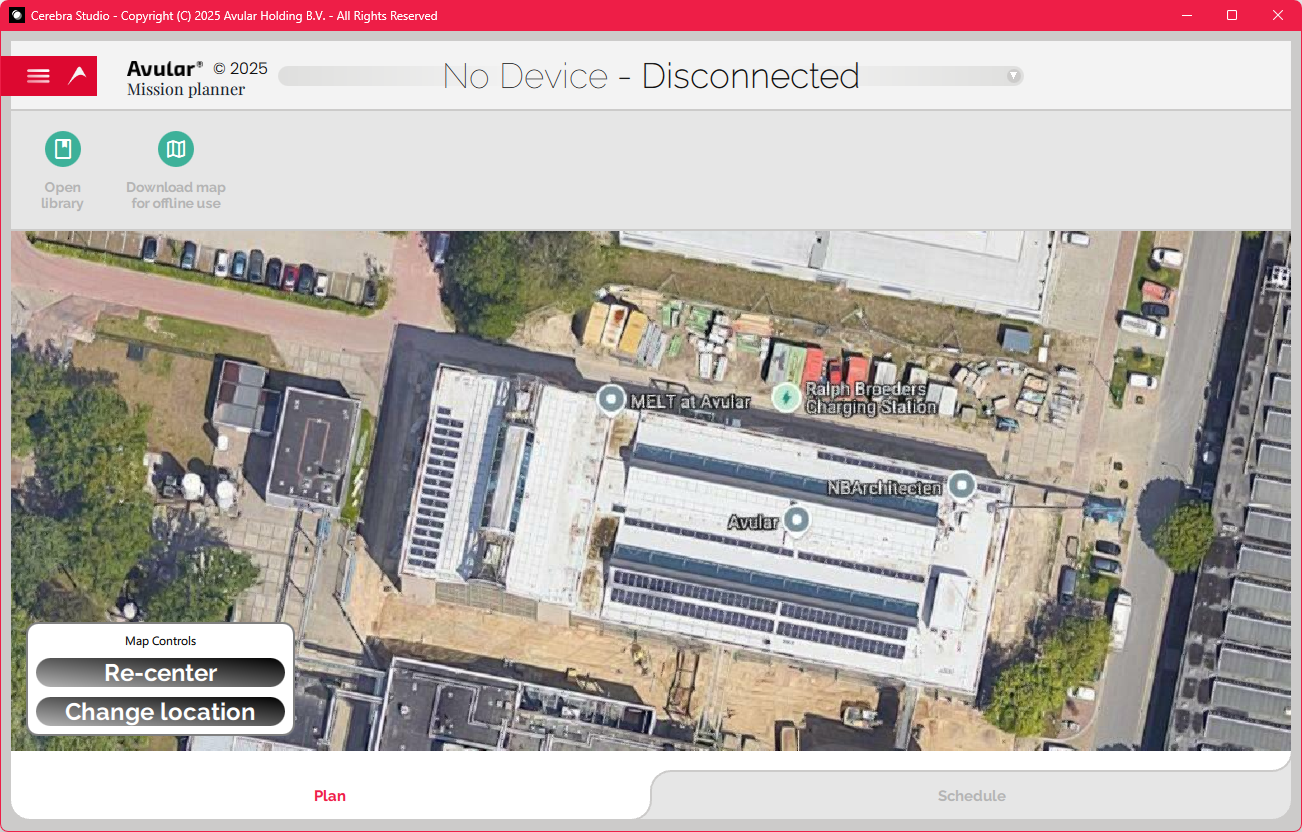Click the Change location button
This screenshot has height=832, width=1302.
(x=160, y=712)
